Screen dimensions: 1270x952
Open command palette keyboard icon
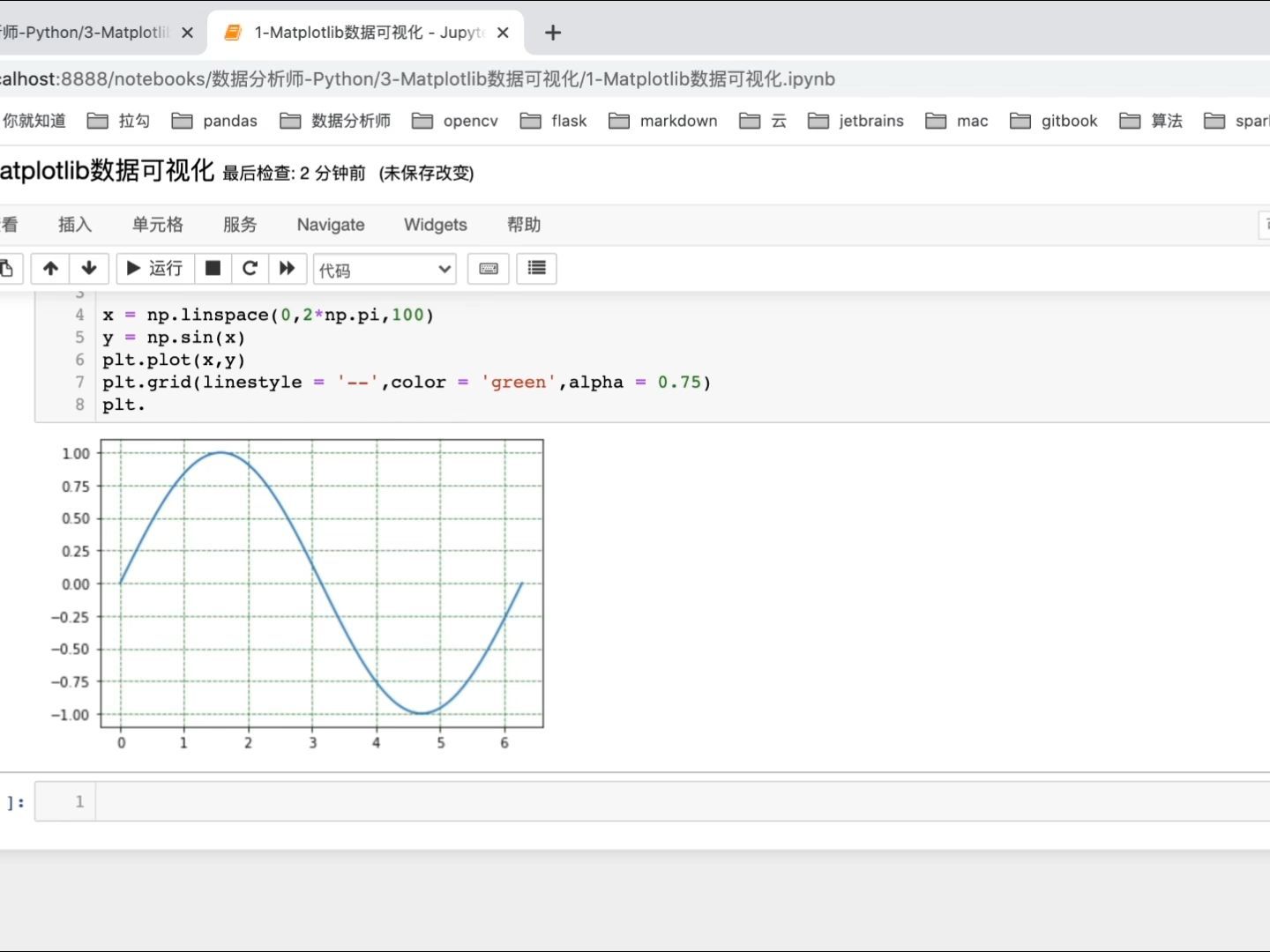489,268
